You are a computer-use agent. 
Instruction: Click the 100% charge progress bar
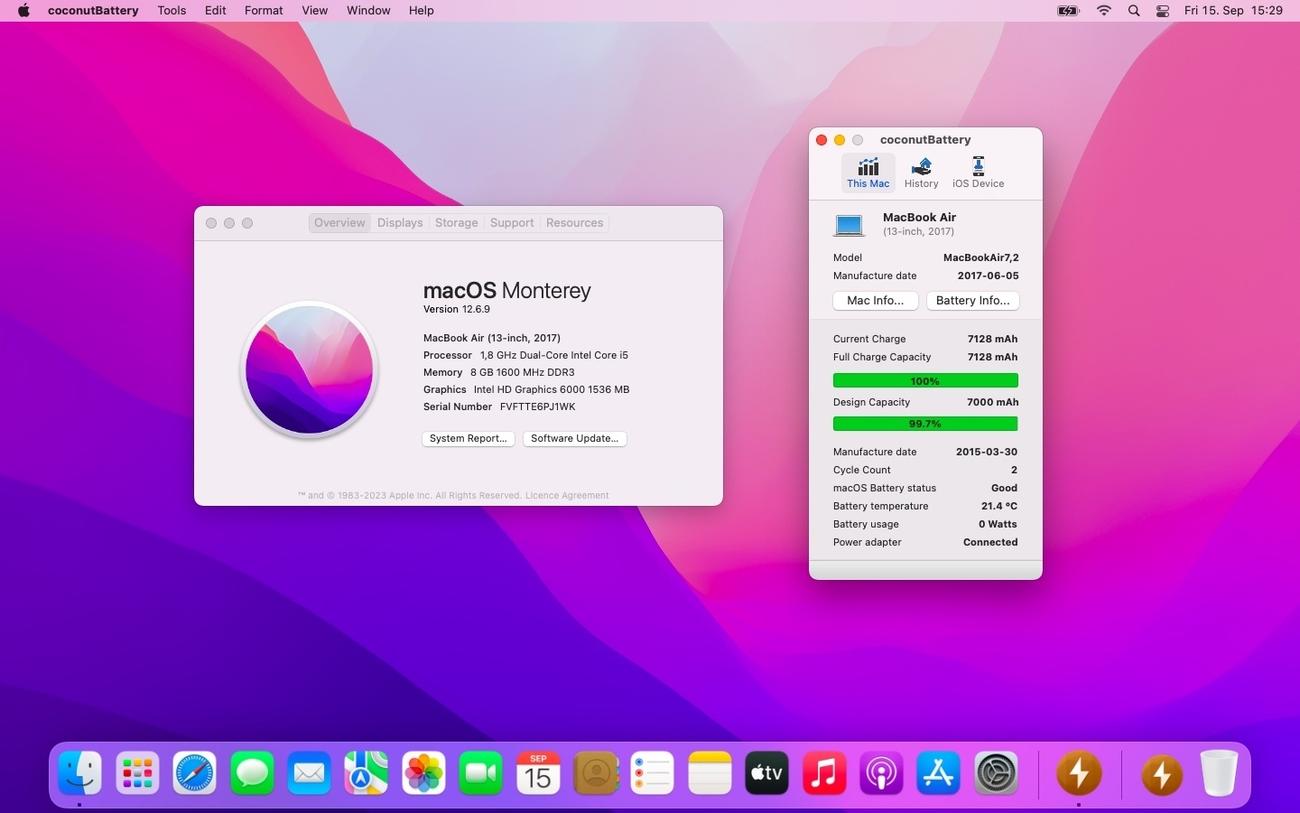coord(925,381)
